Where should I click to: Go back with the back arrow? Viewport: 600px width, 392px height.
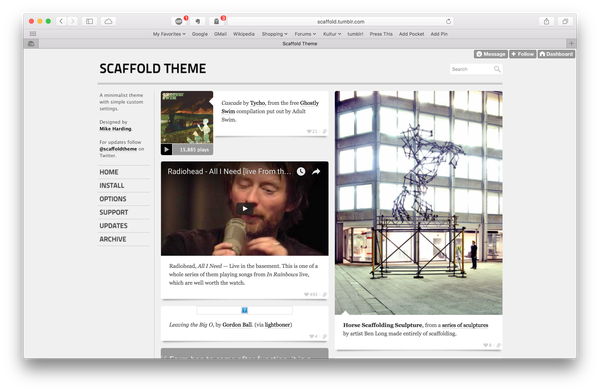click(x=61, y=21)
